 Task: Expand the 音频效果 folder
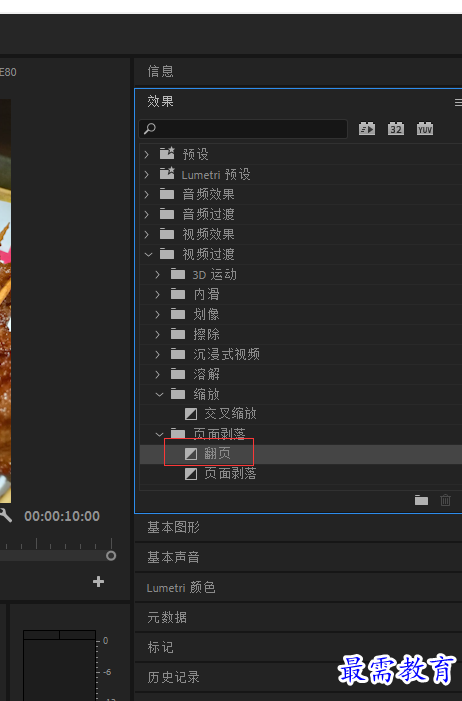tap(147, 194)
